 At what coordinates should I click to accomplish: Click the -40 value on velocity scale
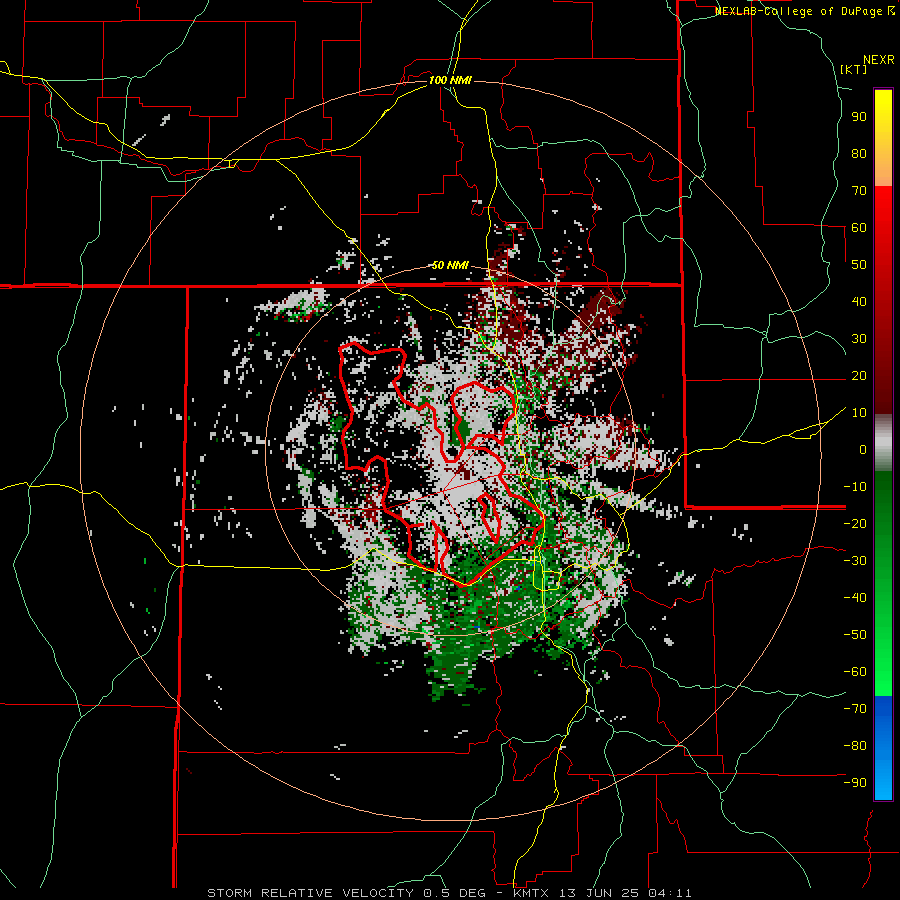(855, 598)
